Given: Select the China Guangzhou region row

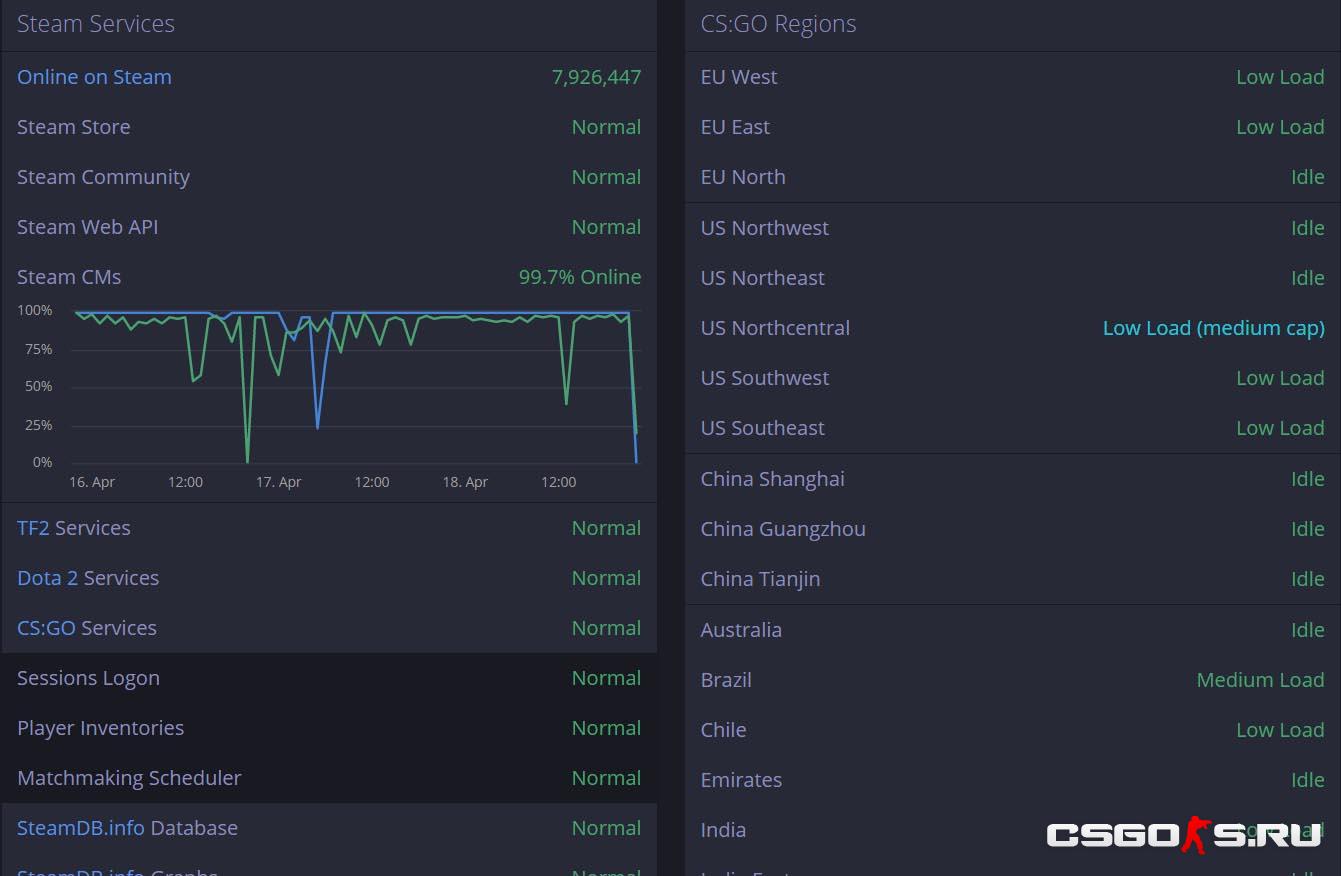Looking at the screenshot, I should point(1013,529).
